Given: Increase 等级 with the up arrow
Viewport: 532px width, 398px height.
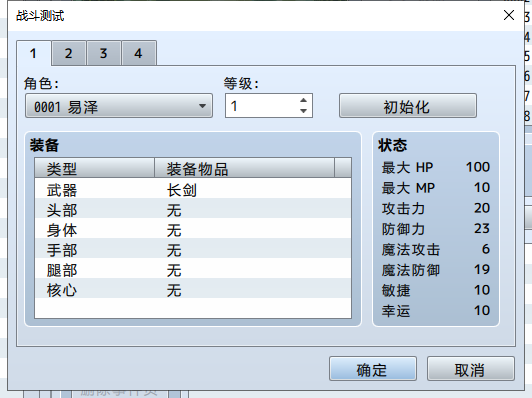Looking at the screenshot, I should [x=304, y=100].
